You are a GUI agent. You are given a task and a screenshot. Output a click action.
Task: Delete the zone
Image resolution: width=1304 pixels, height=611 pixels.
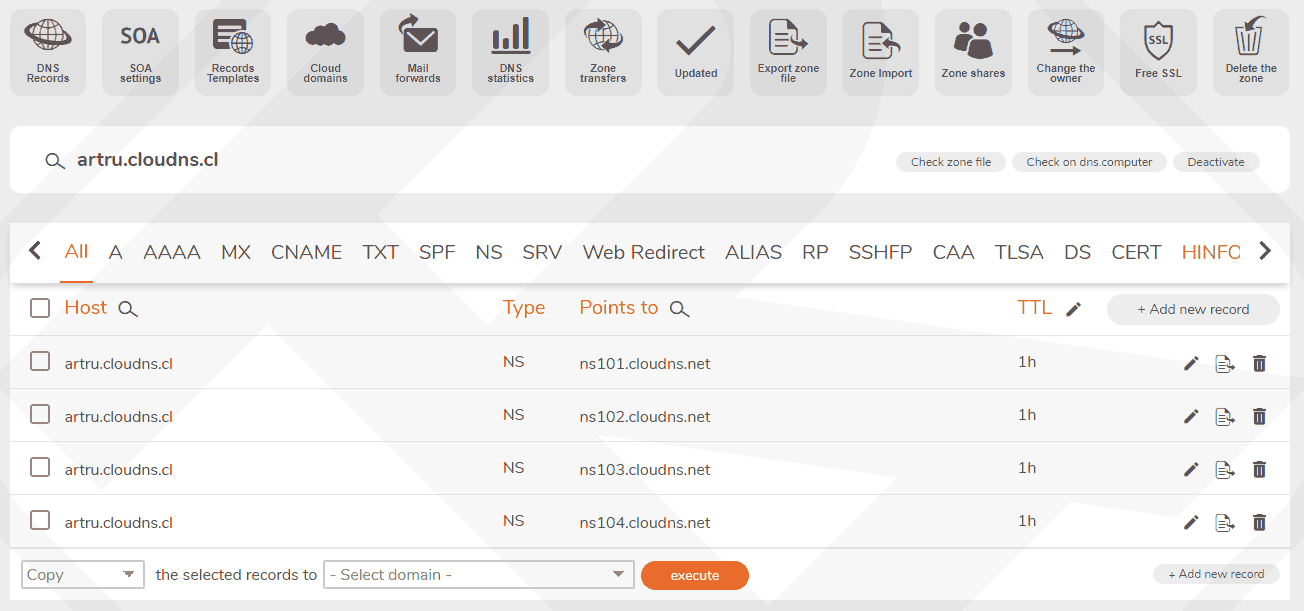(x=1251, y=52)
